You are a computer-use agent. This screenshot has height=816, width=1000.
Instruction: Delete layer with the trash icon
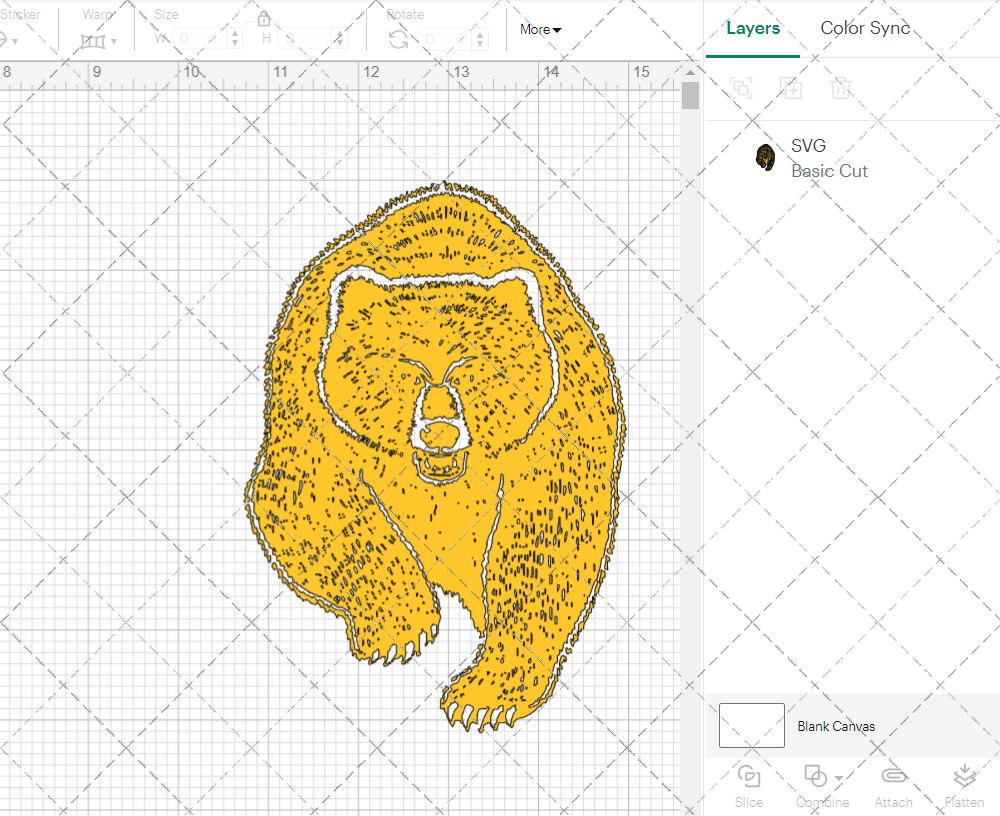[841, 88]
